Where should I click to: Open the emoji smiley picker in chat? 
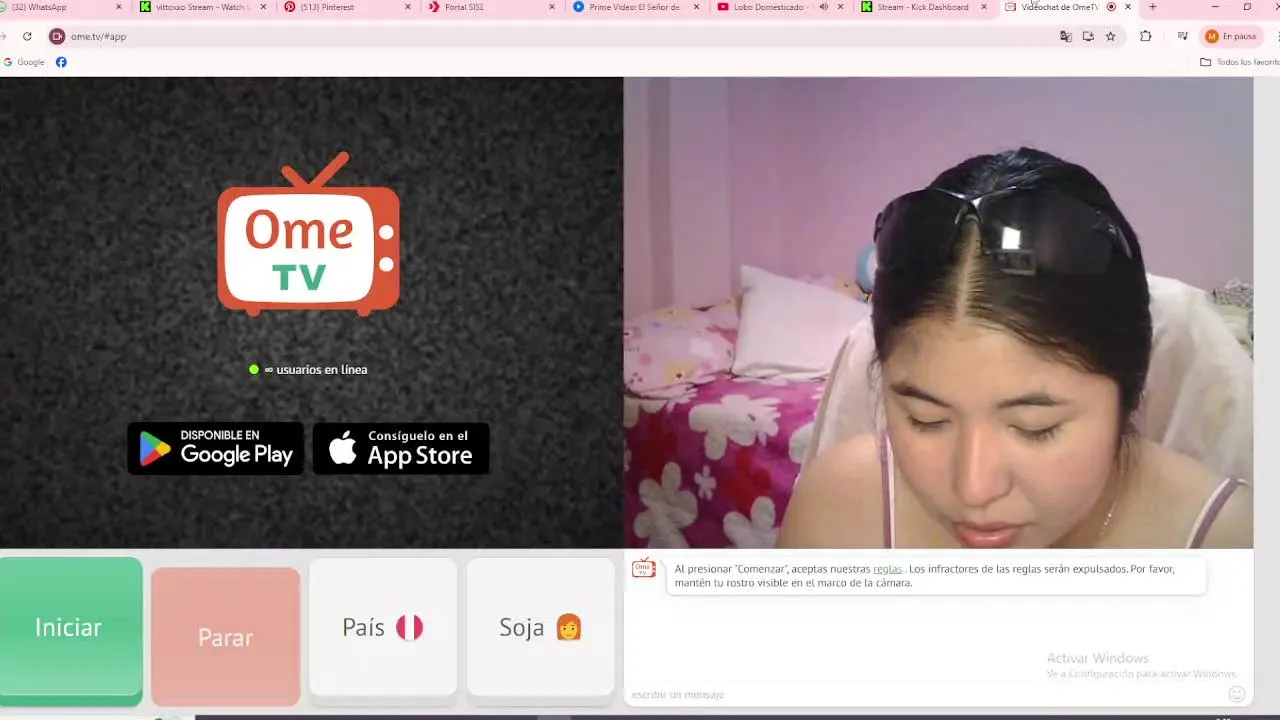coord(1237,693)
